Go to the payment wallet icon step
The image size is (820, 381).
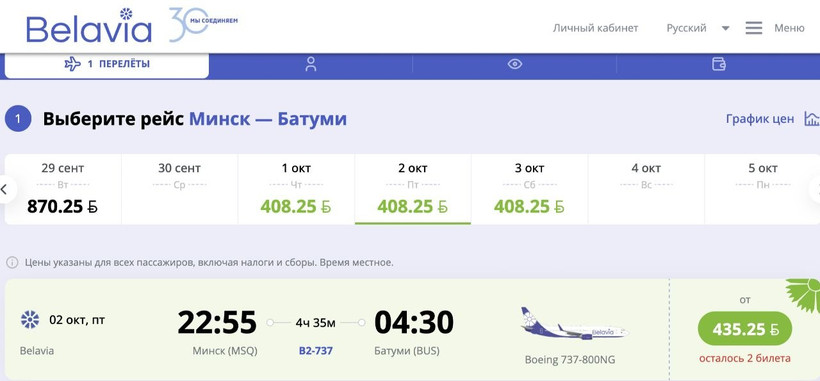point(719,64)
